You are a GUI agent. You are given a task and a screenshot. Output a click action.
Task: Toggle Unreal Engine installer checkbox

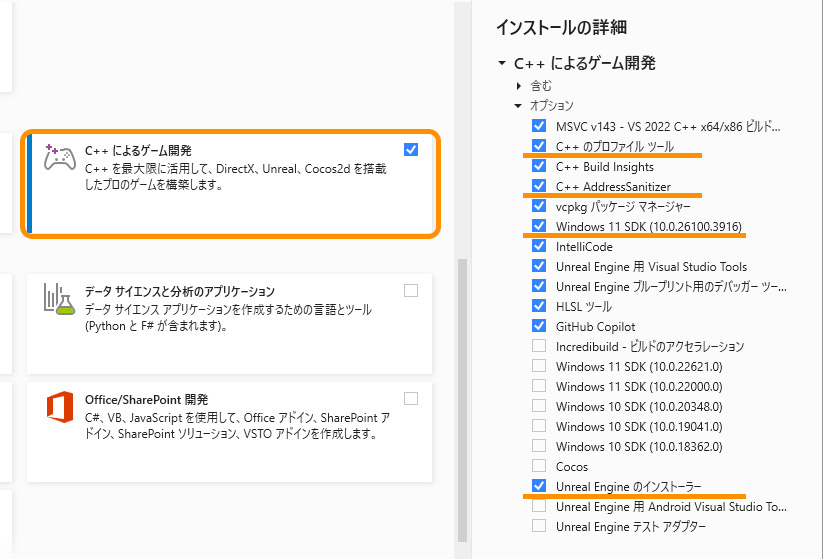[x=539, y=485]
